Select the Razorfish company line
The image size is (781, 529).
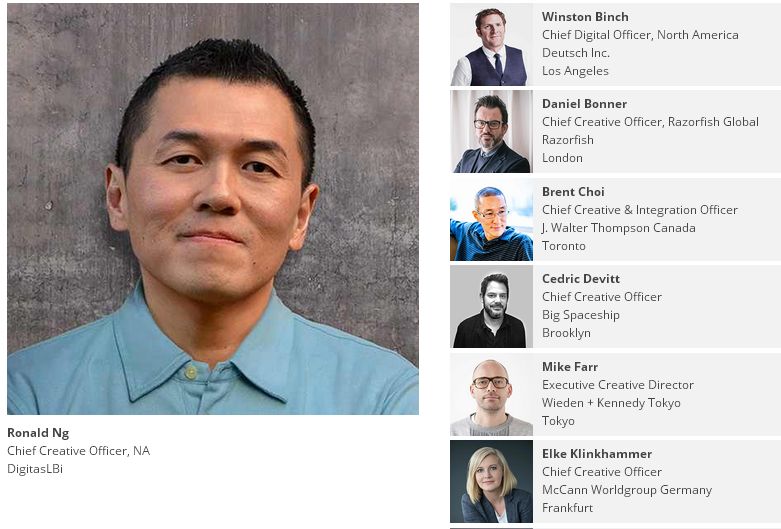pos(568,140)
